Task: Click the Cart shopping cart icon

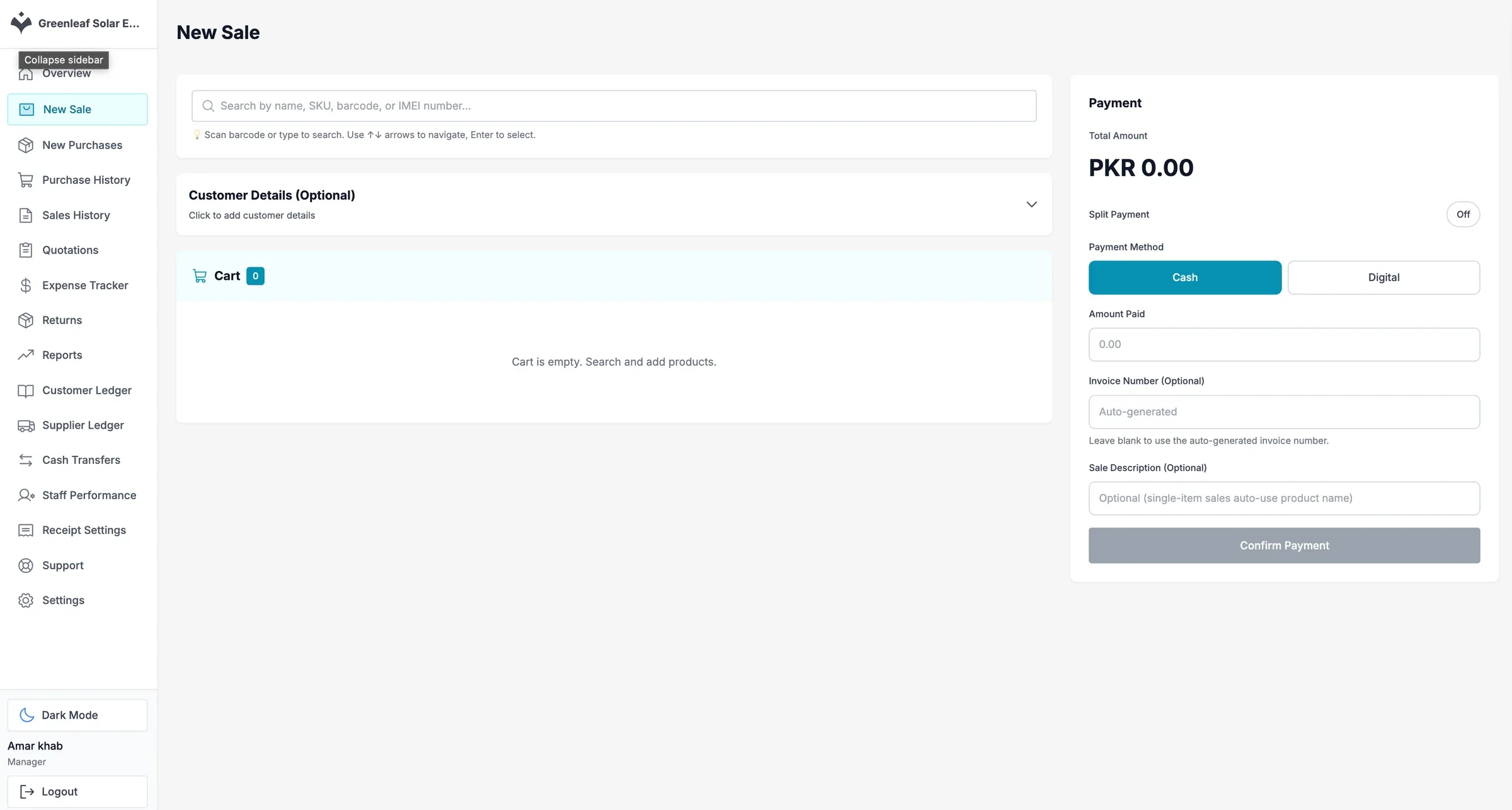Action: pos(200,276)
